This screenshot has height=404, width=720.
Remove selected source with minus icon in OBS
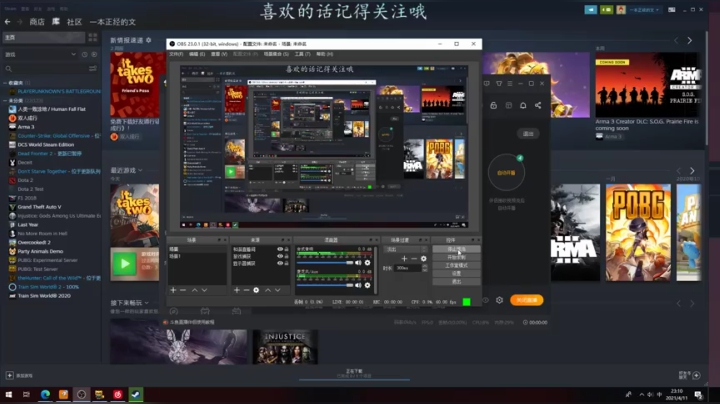pos(246,290)
